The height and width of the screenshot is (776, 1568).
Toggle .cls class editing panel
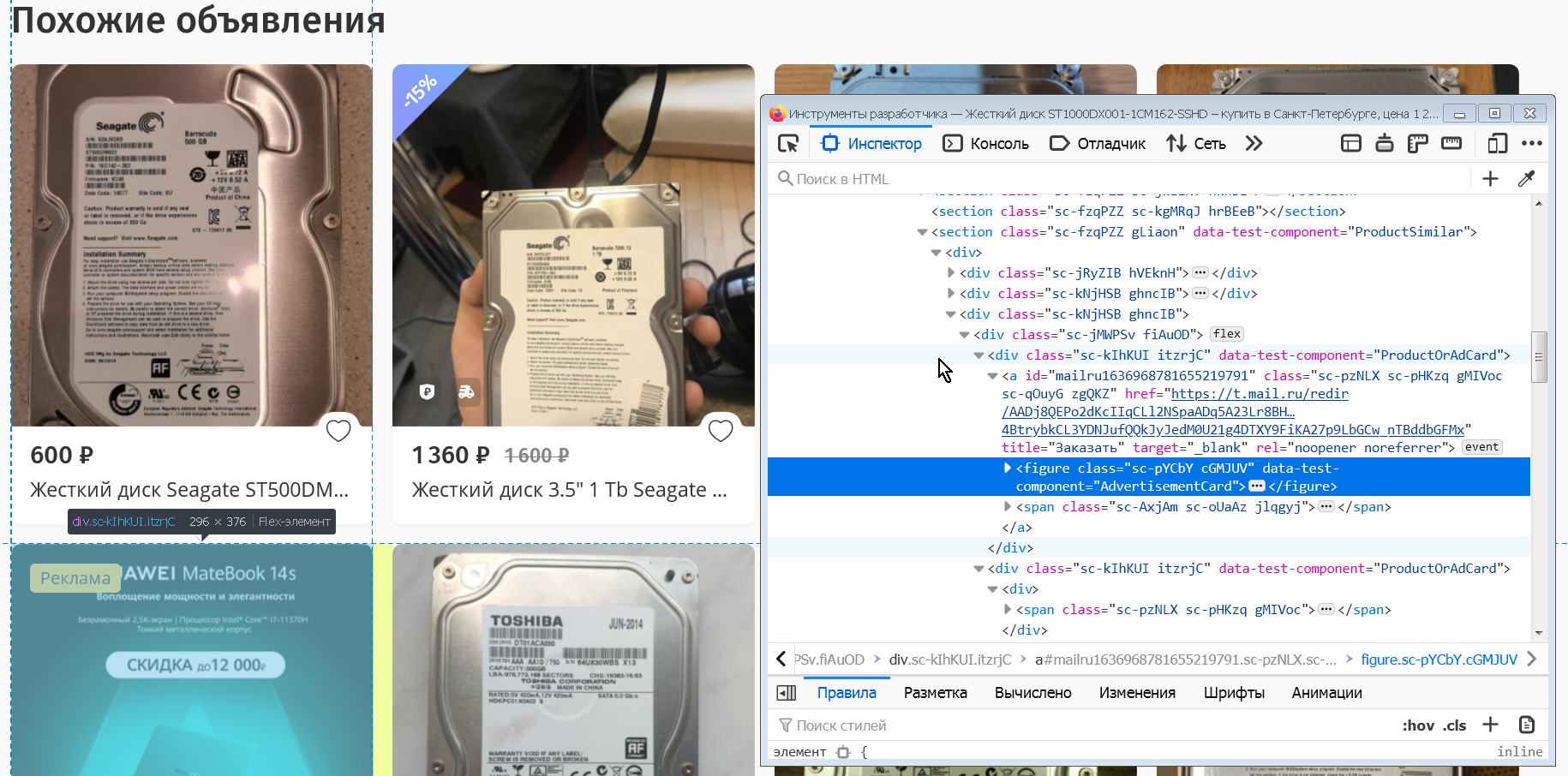1455,725
